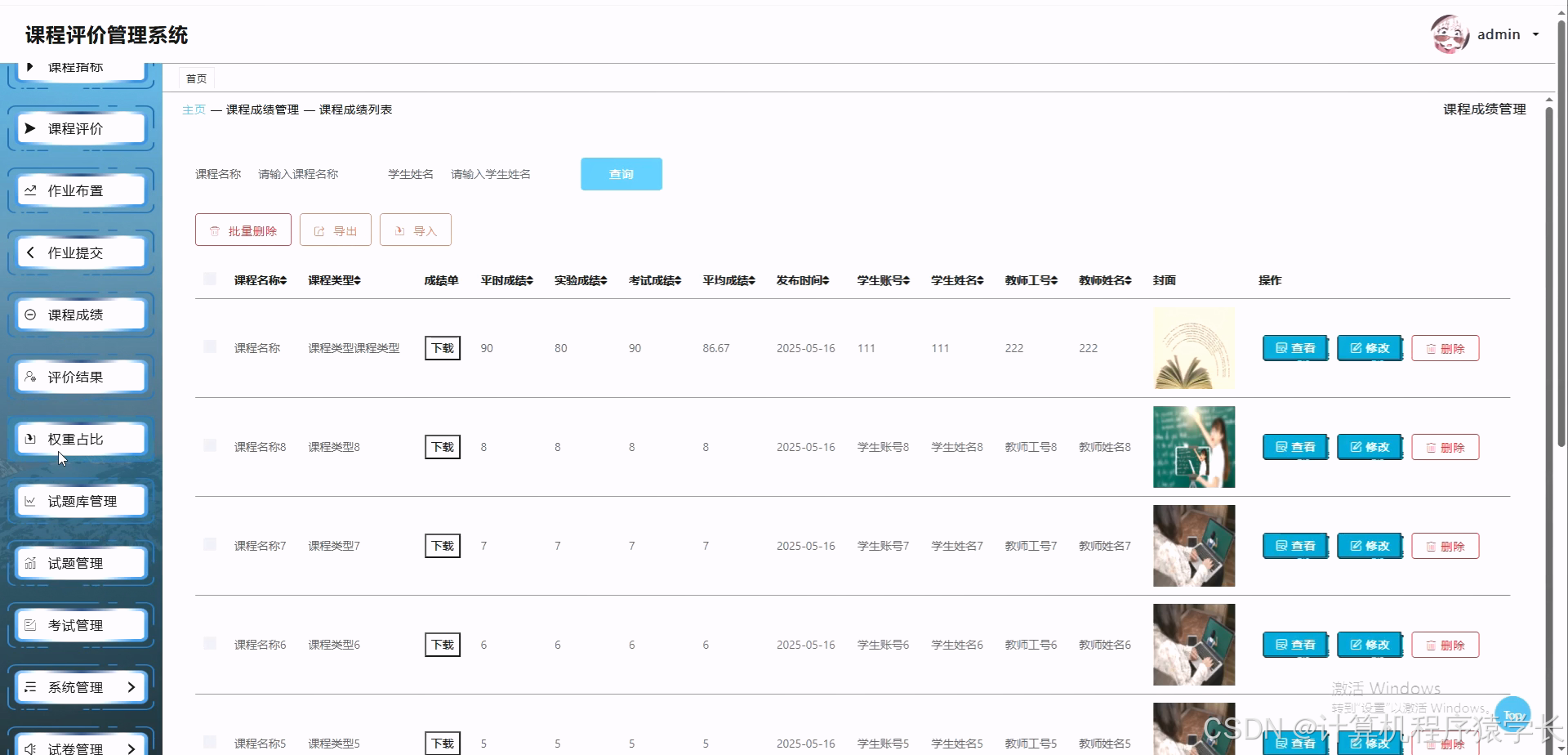1568x755 pixels.
Task: Sort by 学生账号 column arrows
Action: coord(906,280)
